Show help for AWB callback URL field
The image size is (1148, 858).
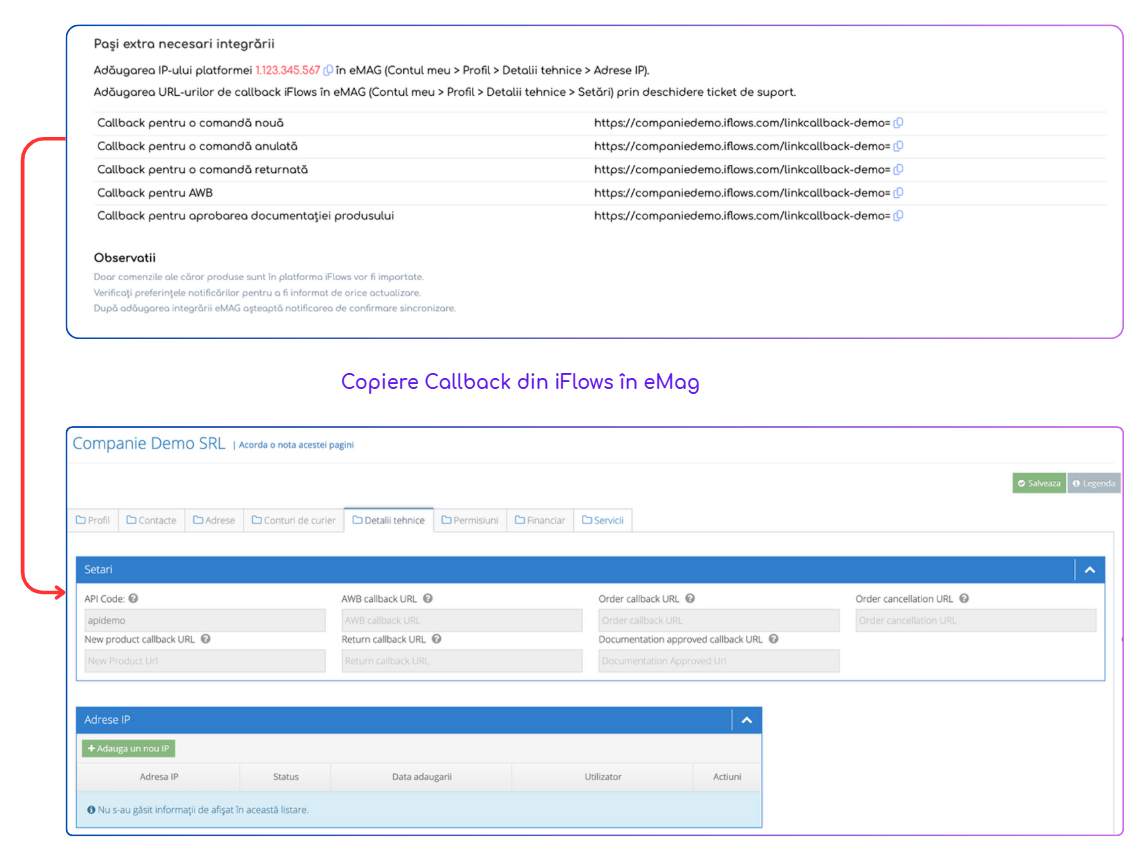tap(428, 598)
